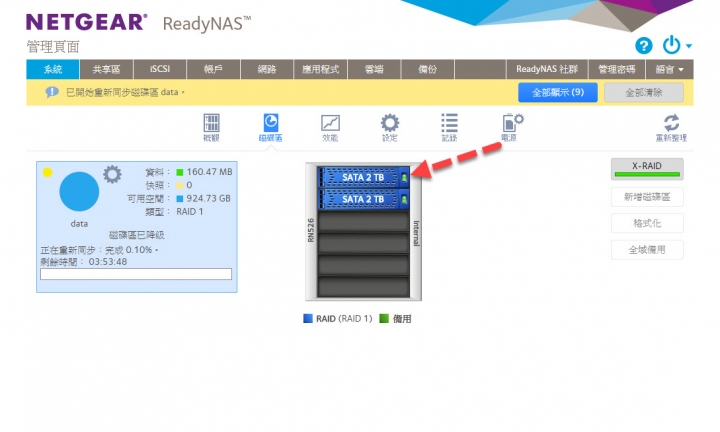Click the blue 可用空間 swatch

point(180,198)
